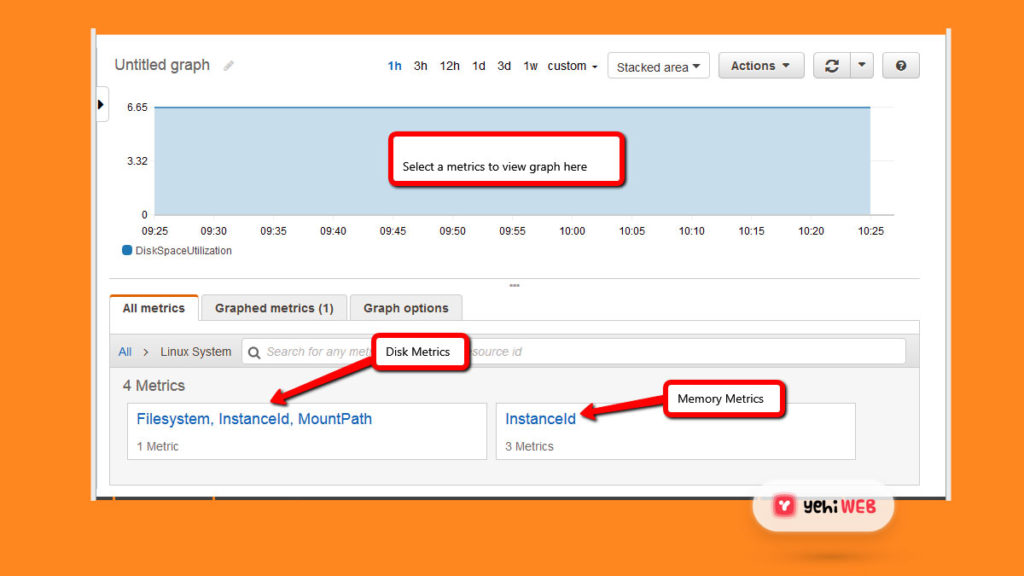Screen dimensions: 1024x576
Task: Select the 12h time range
Action: point(450,66)
